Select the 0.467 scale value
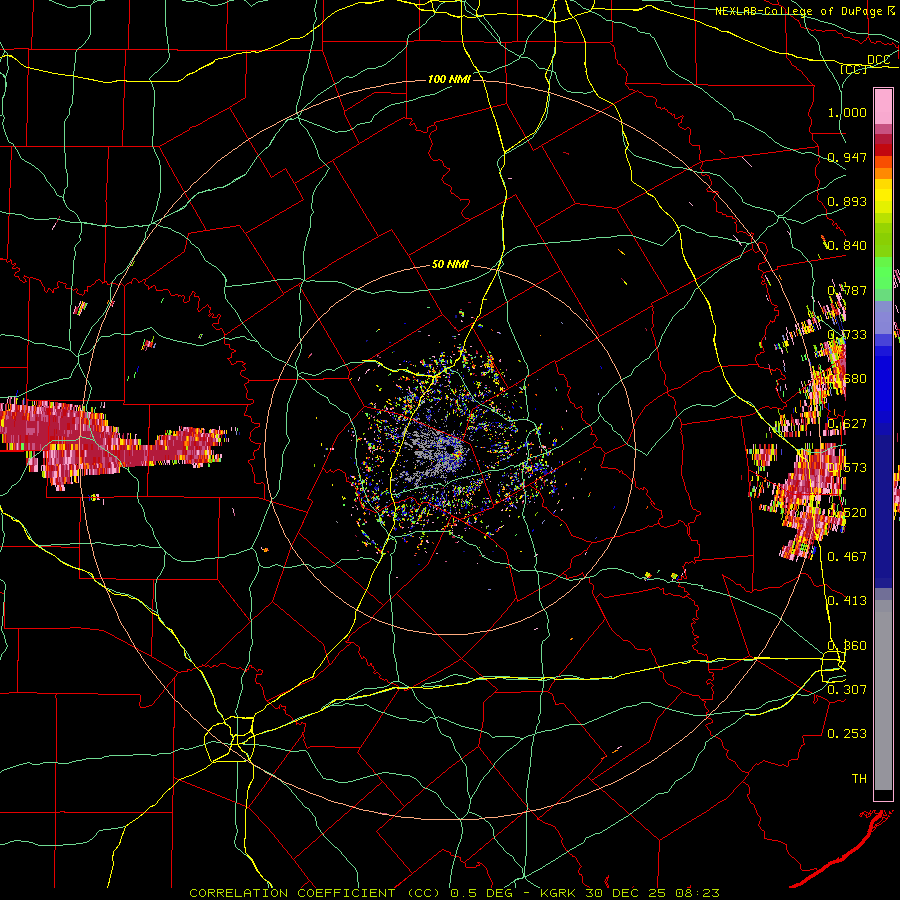 tap(847, 557)
